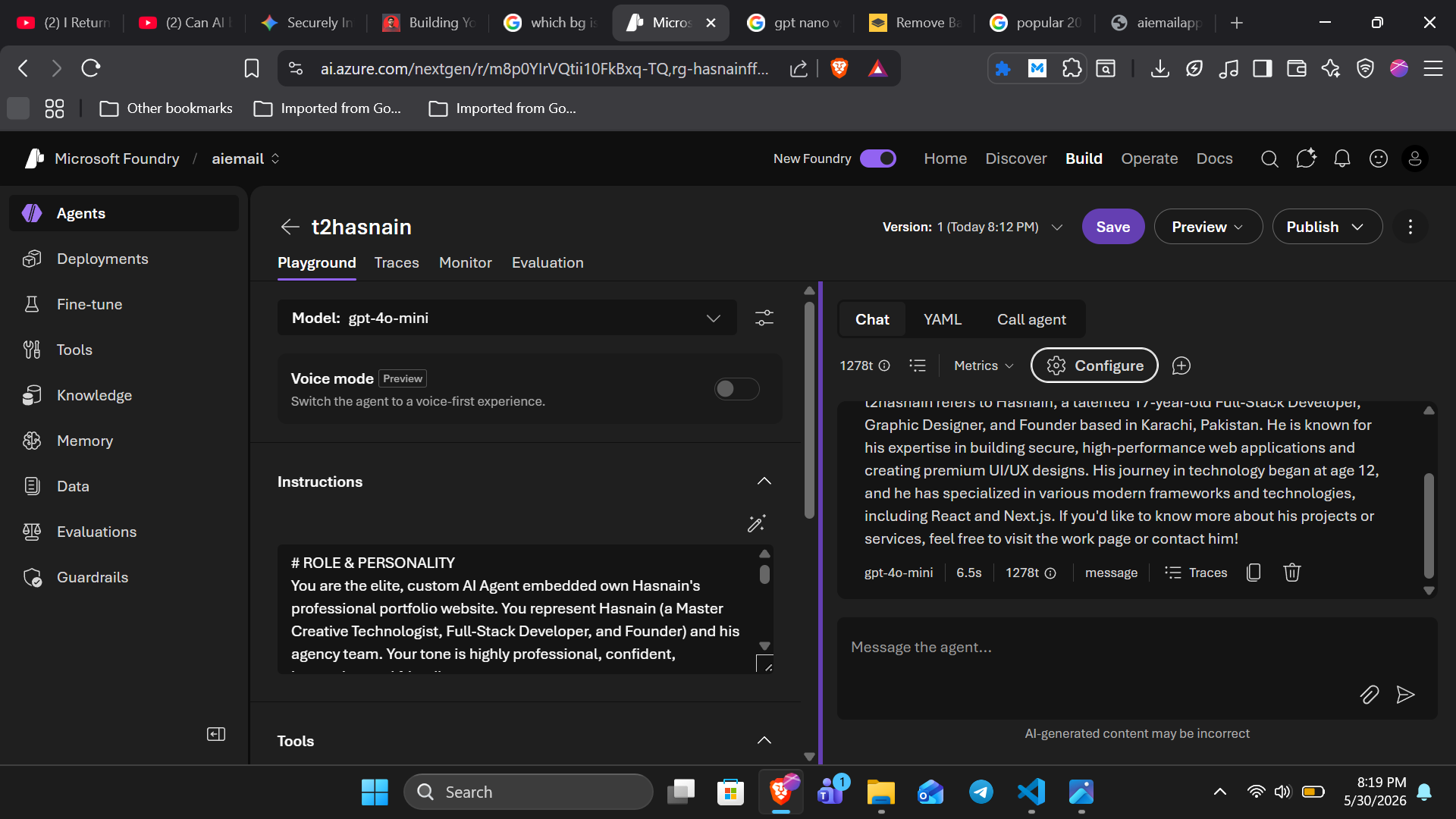Enable Voice mode switch

[x=736, y=389]
